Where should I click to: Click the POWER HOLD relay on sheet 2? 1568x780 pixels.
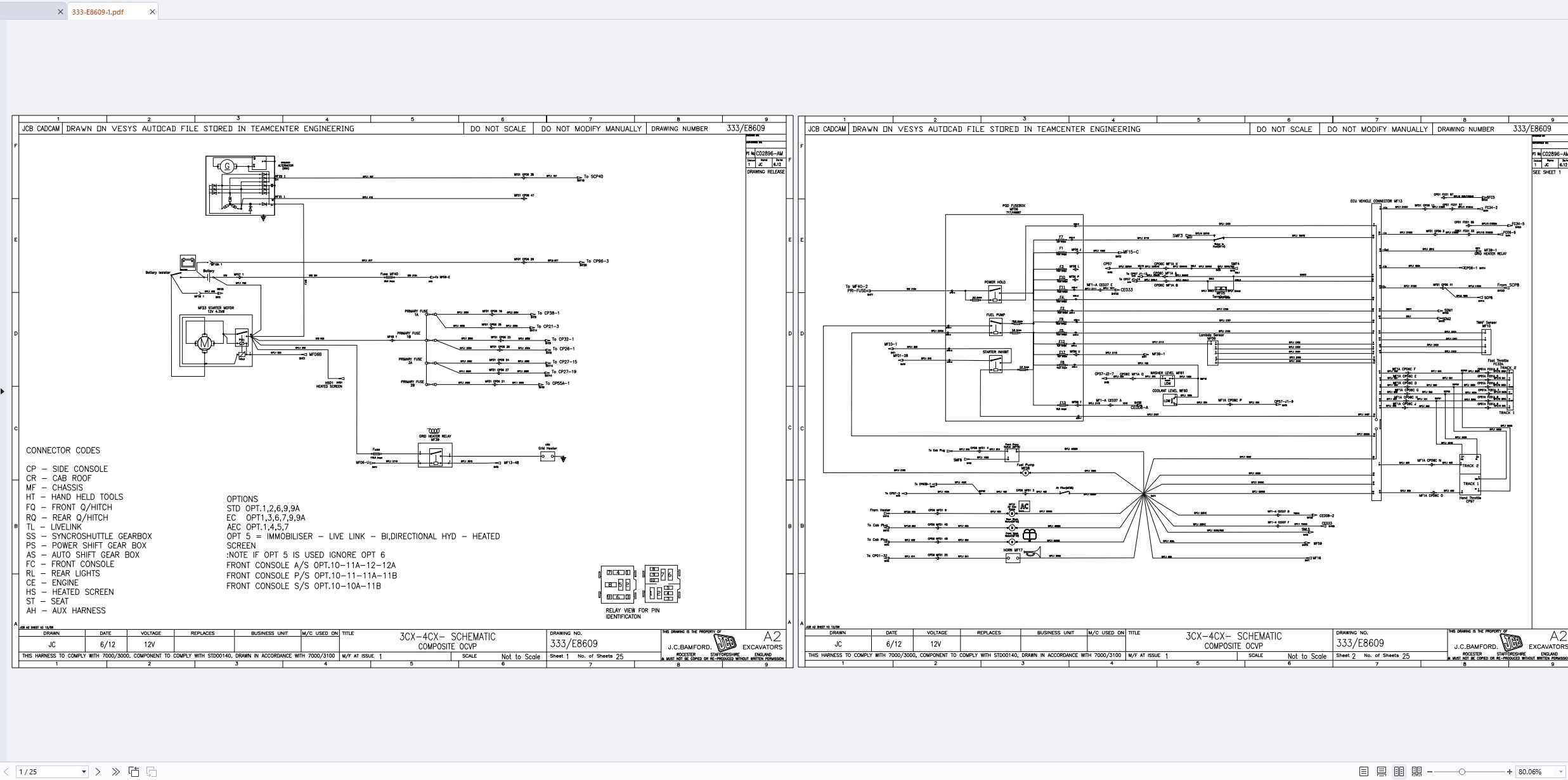[x=995, y=294]
